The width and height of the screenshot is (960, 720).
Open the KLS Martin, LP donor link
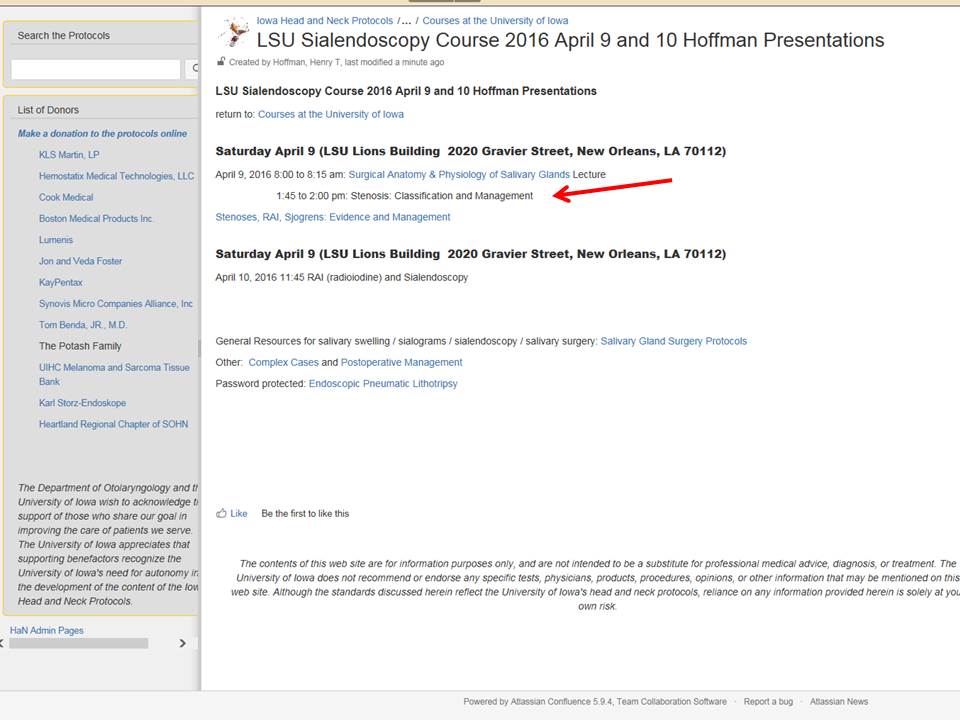69,155
